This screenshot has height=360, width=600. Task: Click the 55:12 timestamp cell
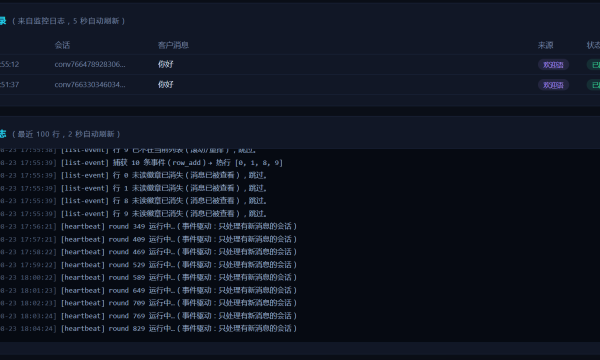pos(10,64)
